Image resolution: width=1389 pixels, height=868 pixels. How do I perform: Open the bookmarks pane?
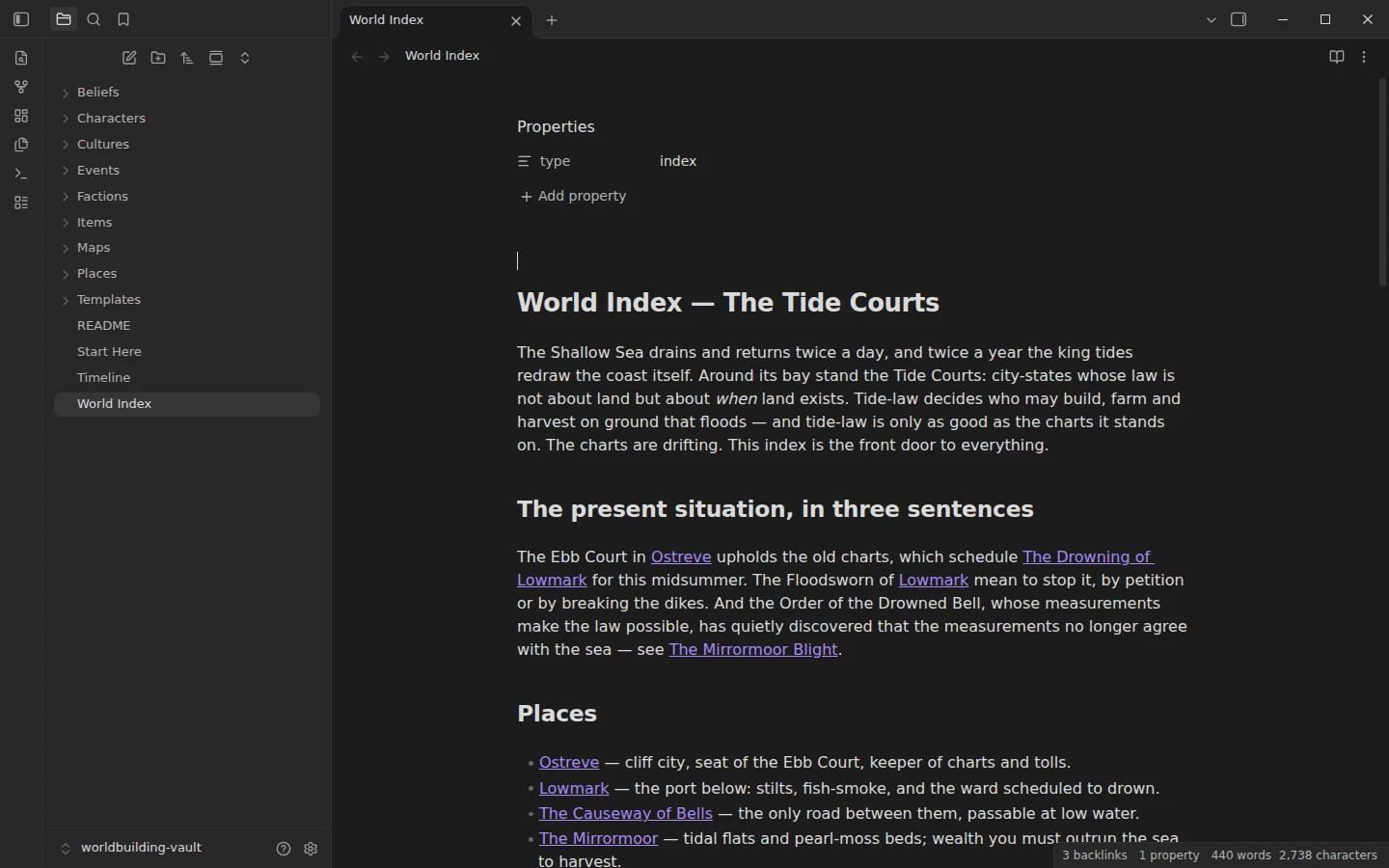(123, 19)
